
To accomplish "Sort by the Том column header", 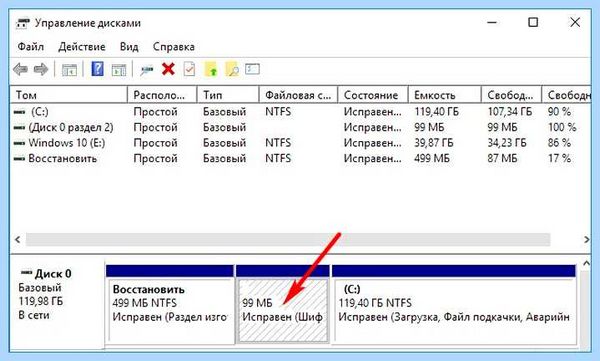I will (68, 95).
